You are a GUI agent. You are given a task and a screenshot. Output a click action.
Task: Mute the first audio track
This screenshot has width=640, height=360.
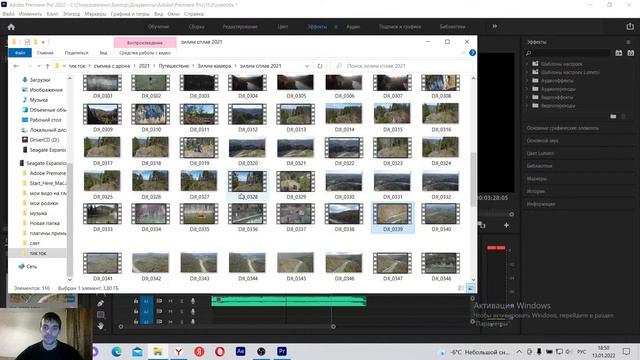171,301
